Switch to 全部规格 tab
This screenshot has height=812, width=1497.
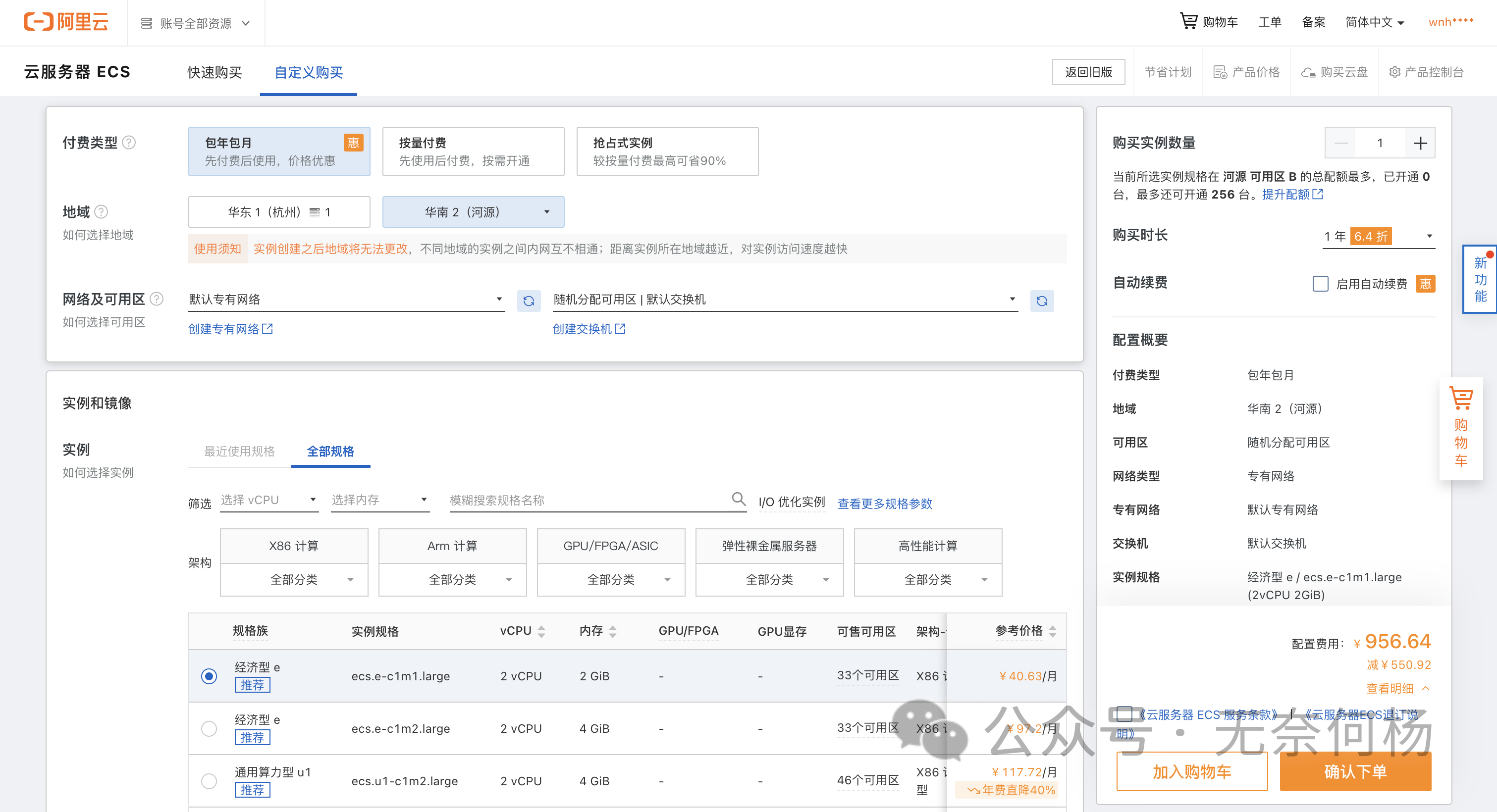click(331, 452)
